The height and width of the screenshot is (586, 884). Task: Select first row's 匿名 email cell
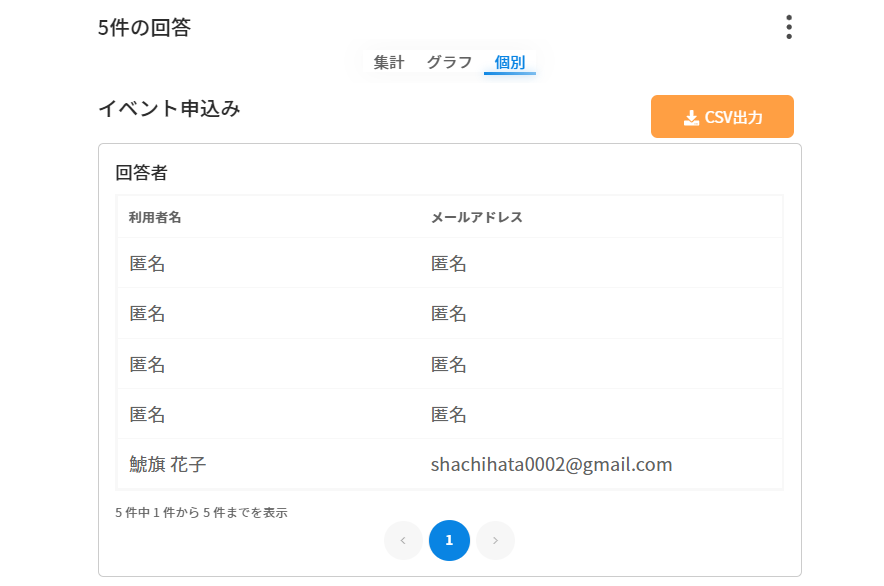pyautogui.click(x=449, y=264)
